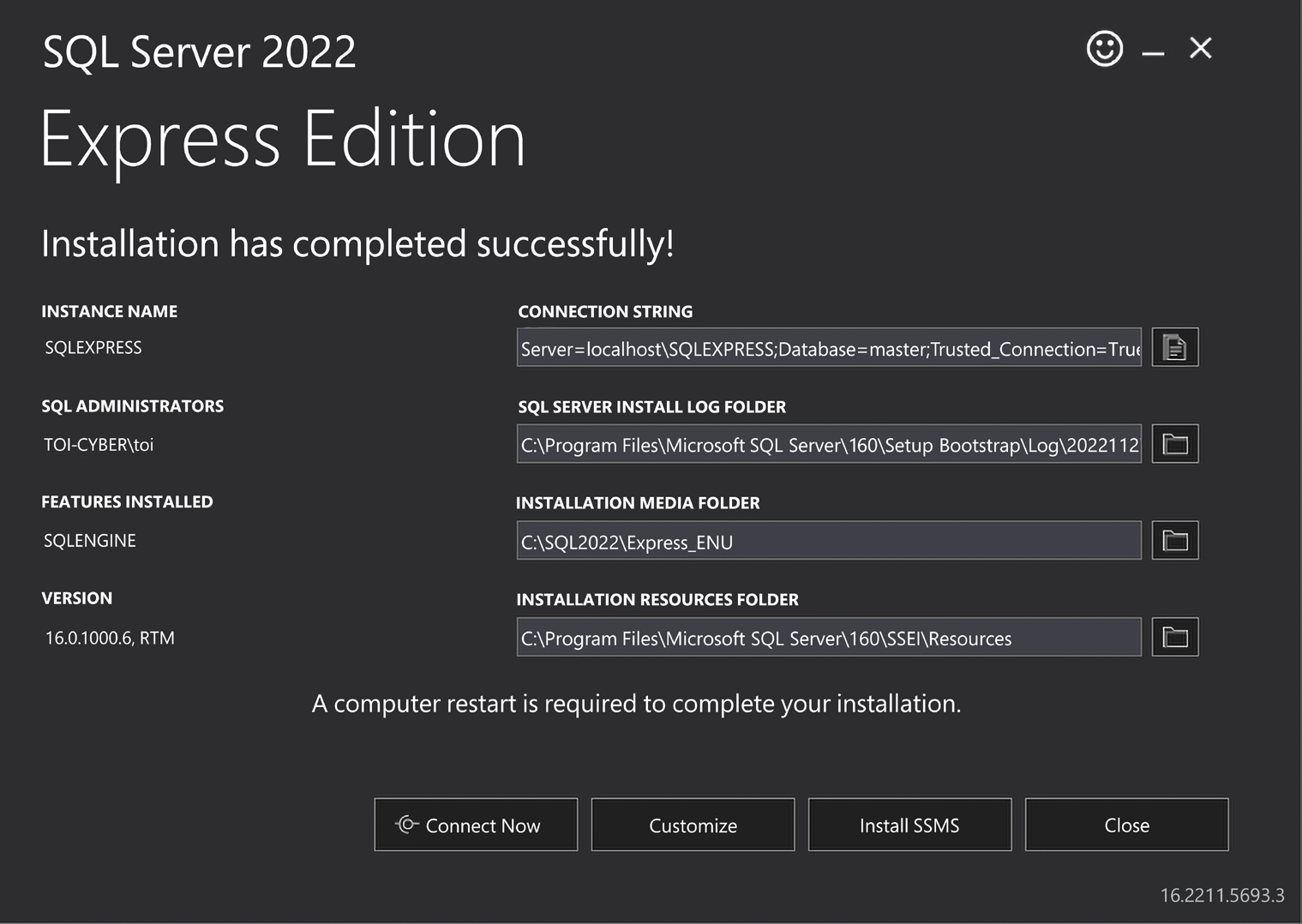Click the INSTALLATION MEDIA FOLDER label
Viewport: 1302px width, 924px height.
pyautogui.click(x=638, y=503)
